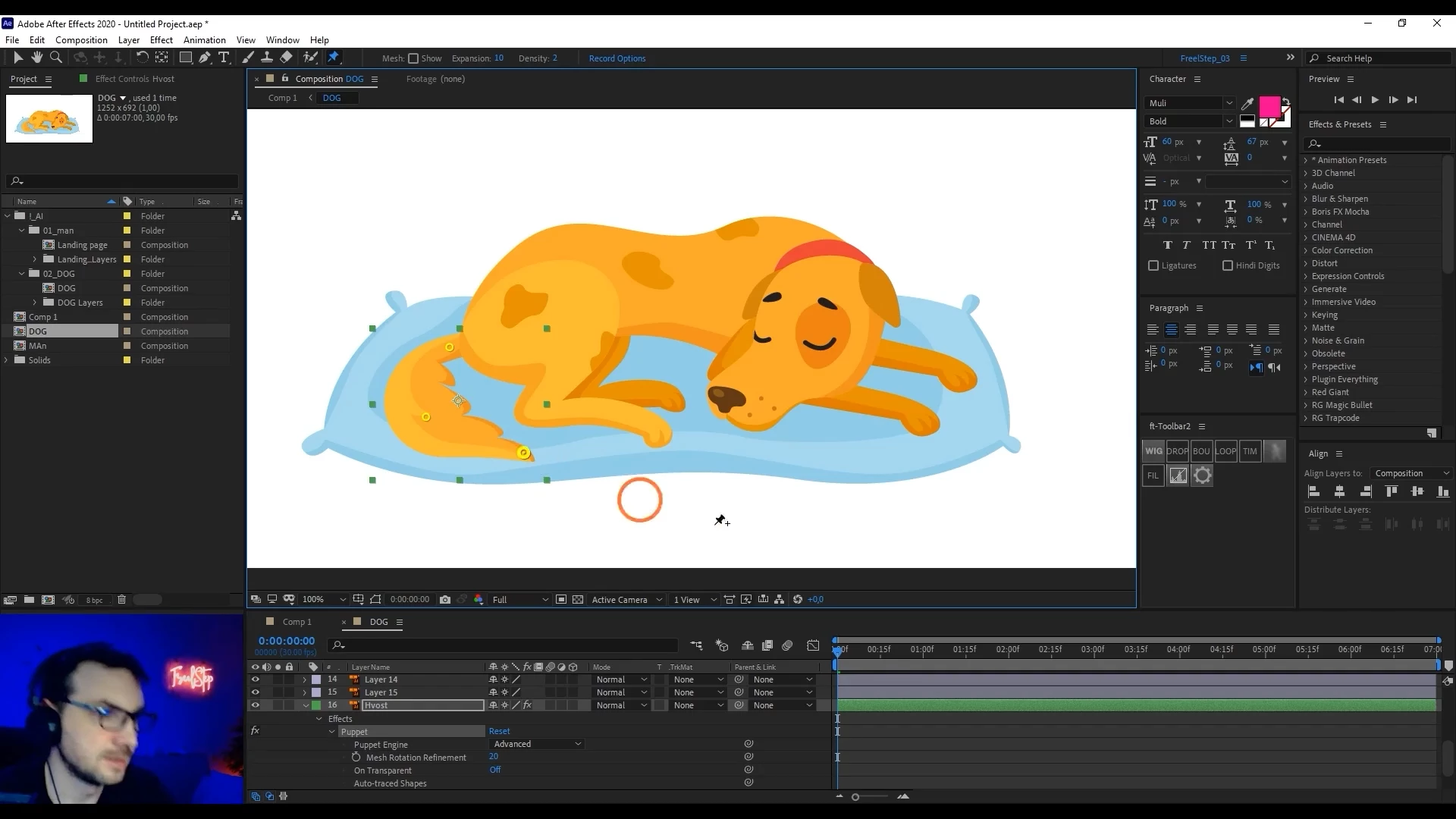The height and width of the screenshot is (819, 1456).
Task: Check the Ligatures checkbox
Action: coord(1153,265)
